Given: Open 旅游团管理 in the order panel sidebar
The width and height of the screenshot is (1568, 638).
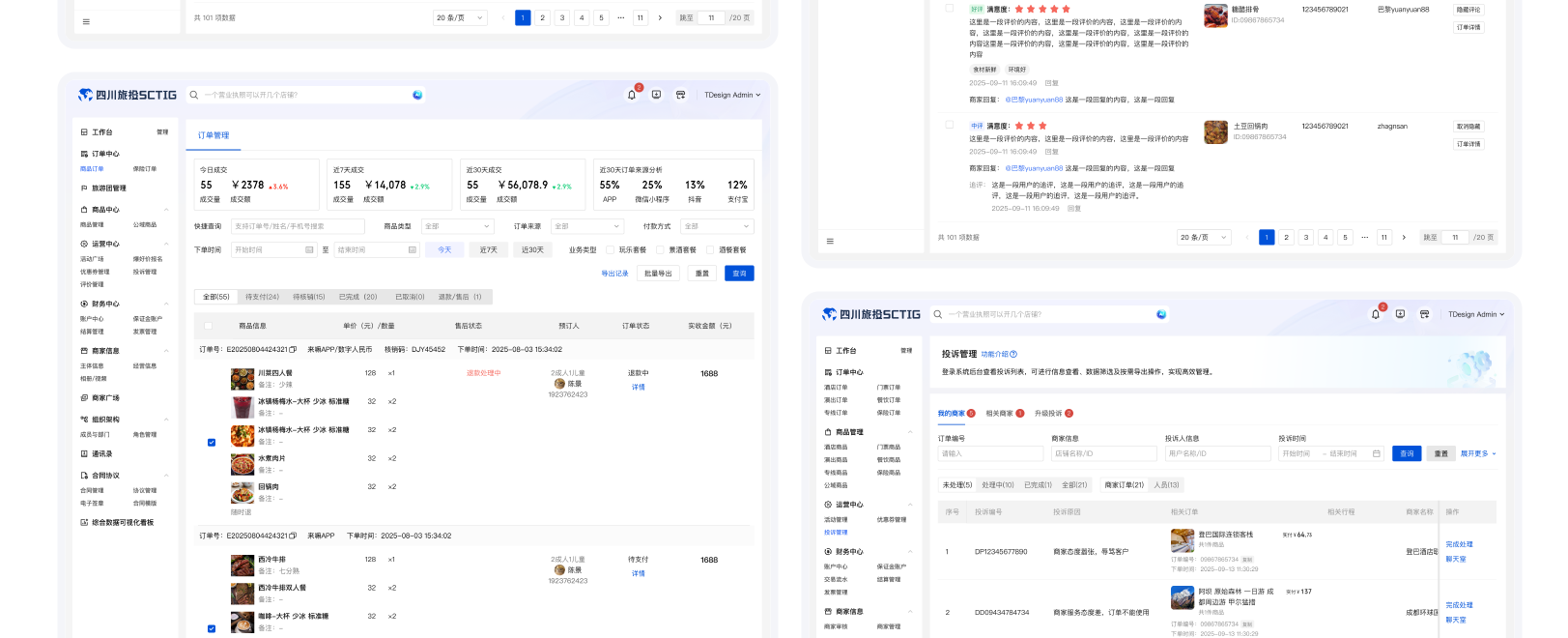Looking at the screenshot, I should 108,188.
